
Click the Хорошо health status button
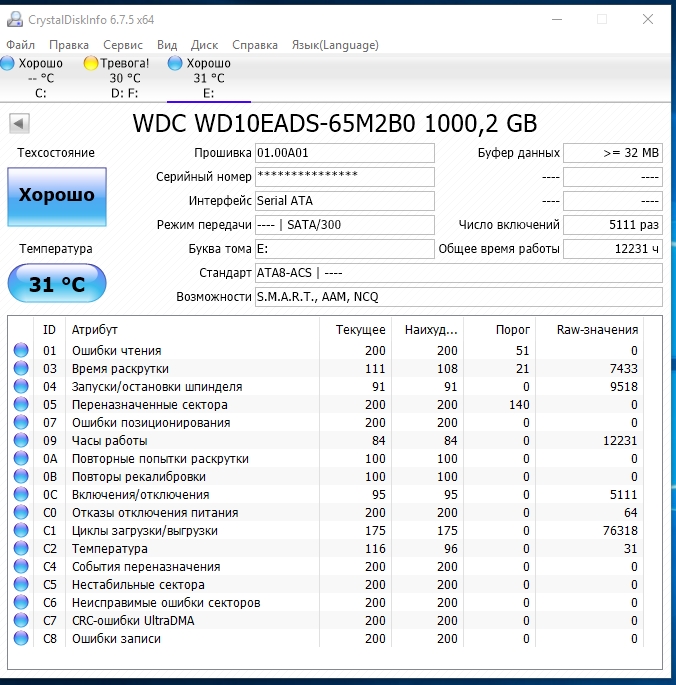click(56, 196)
